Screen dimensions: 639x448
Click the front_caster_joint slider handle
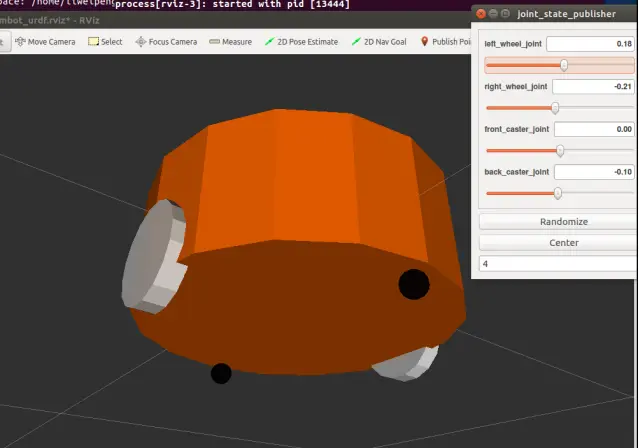point(560,151)
